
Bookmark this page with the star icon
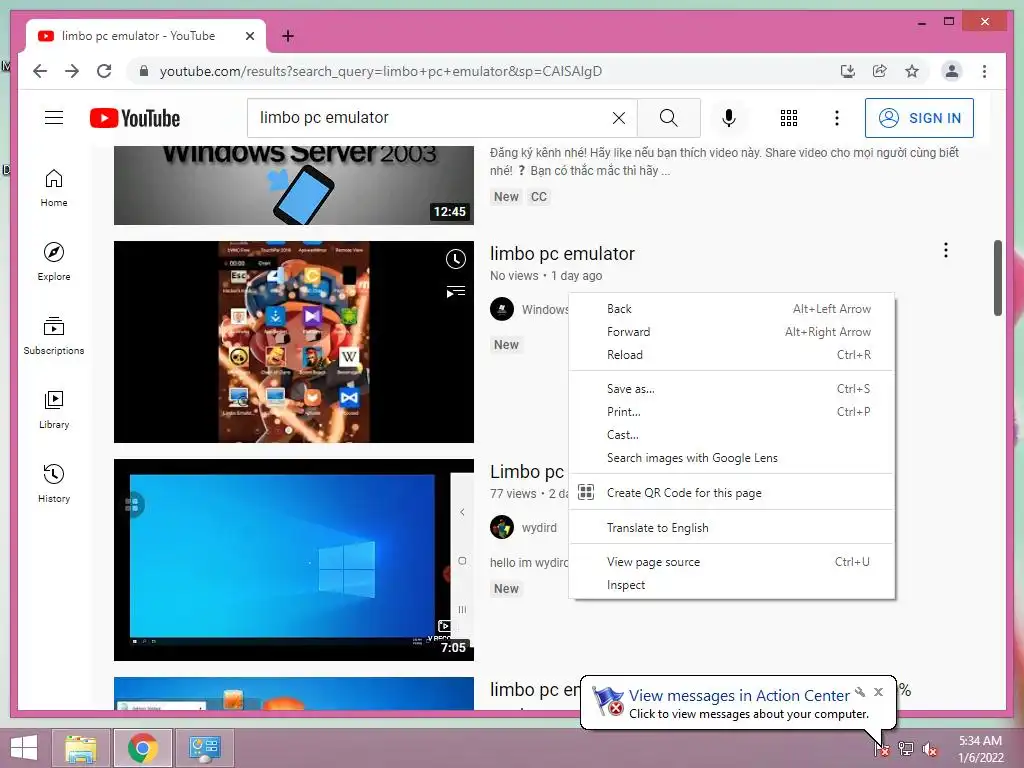(912, 71)
